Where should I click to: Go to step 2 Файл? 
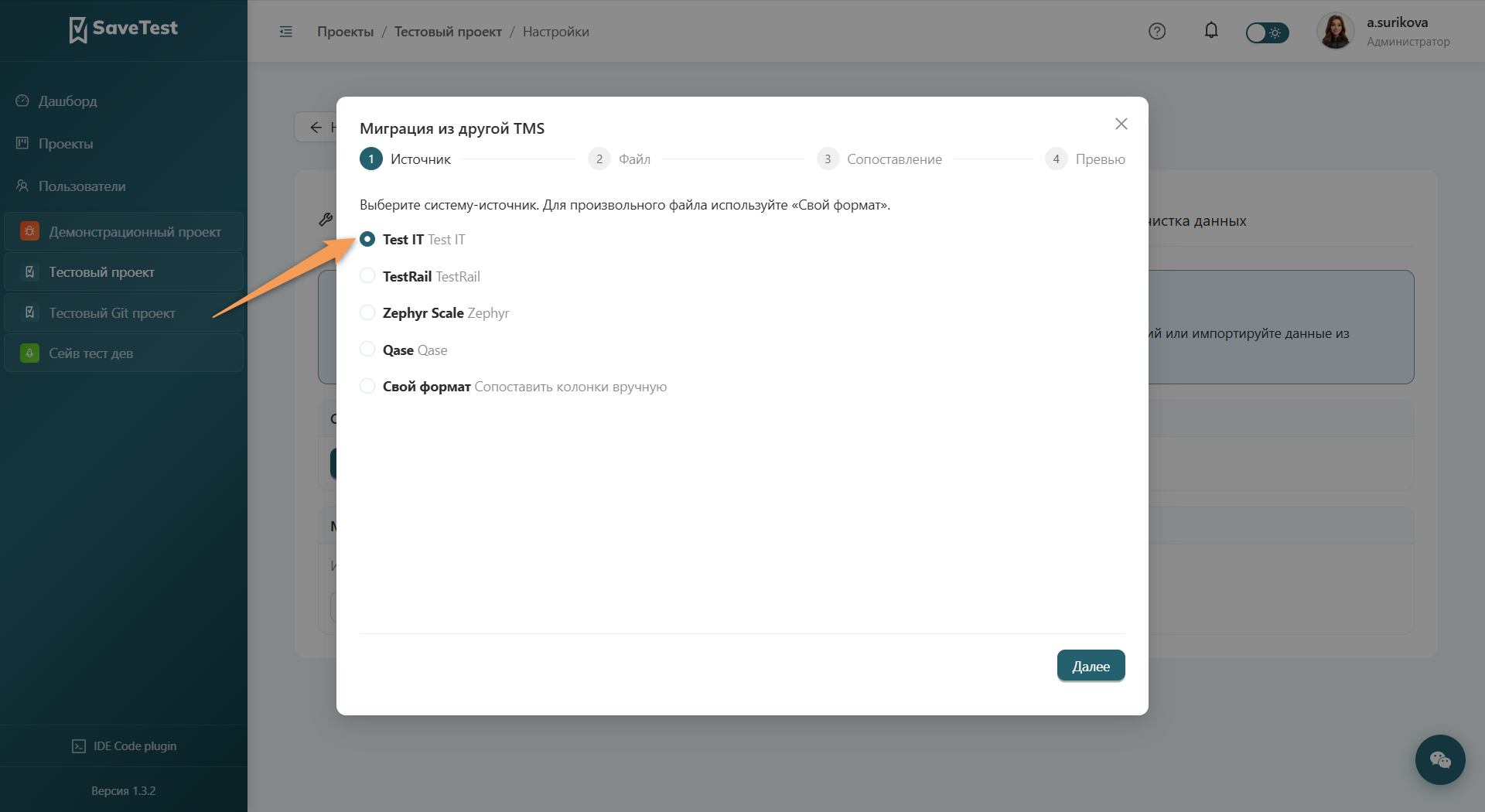point(620,159)
